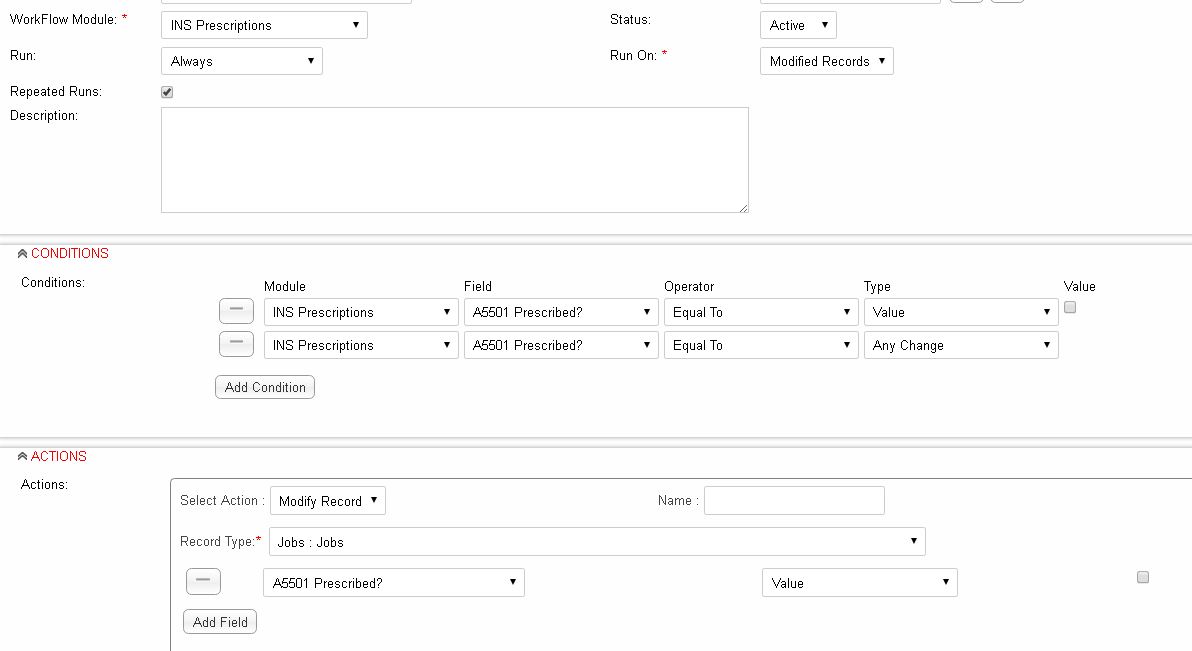Click inside the Name input field
Screen dimensions: 1192x651
tap(794, 500)
